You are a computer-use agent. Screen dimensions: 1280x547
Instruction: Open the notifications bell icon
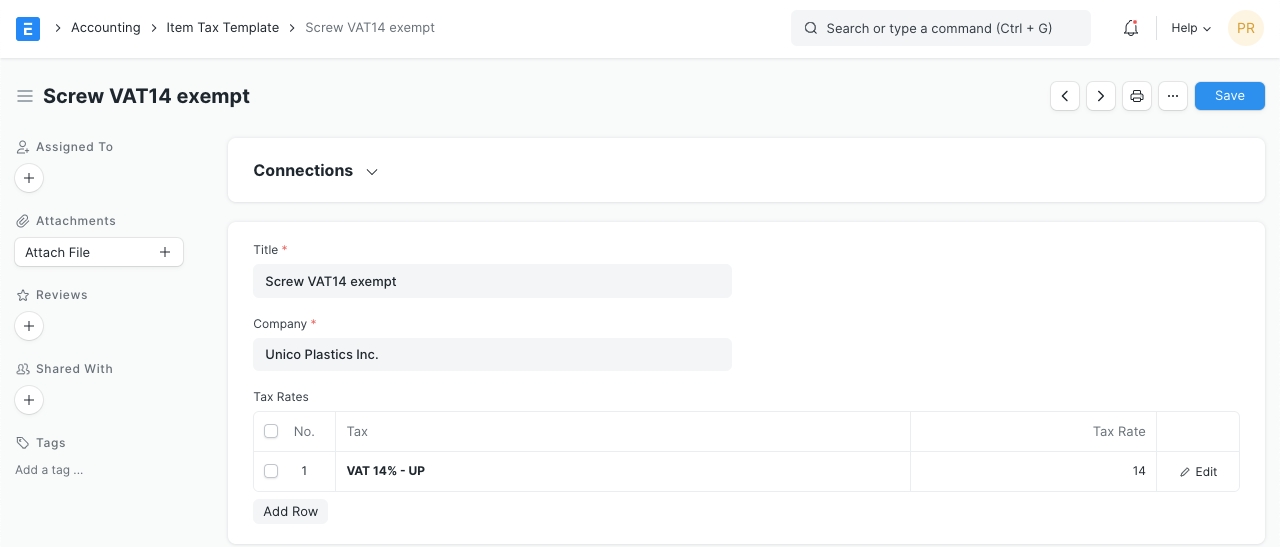(1131, 28)
